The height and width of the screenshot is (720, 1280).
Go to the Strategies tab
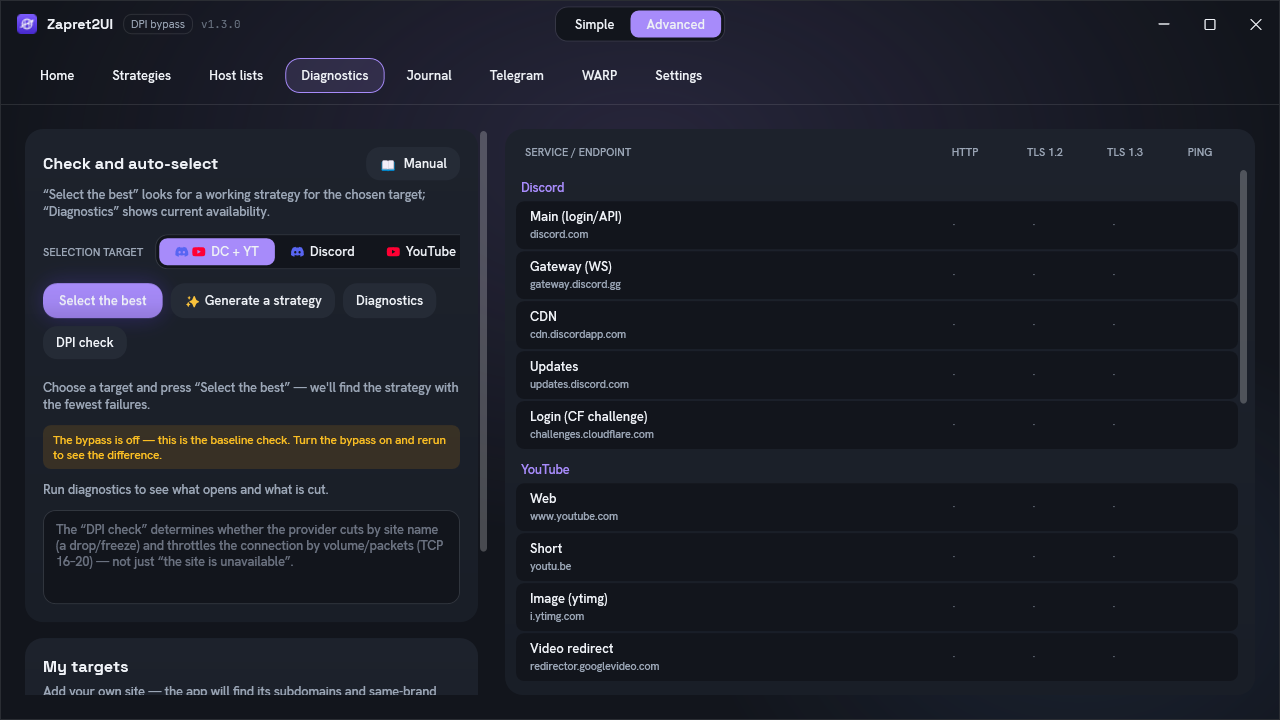141,76
